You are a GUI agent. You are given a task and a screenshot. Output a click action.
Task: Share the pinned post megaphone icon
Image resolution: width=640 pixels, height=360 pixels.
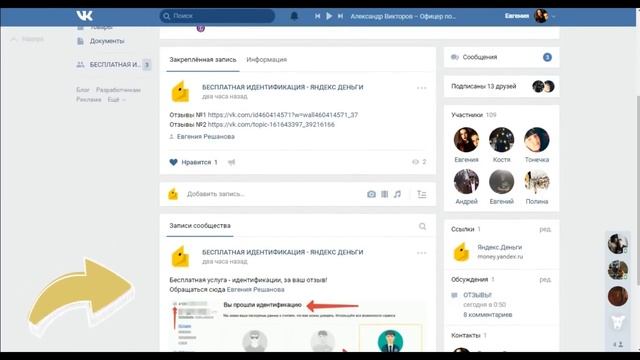tap(231, 162)
